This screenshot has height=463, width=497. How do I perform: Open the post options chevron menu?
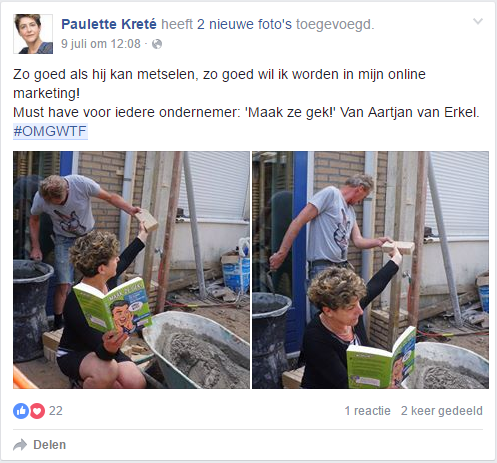(x=478, y=22)
